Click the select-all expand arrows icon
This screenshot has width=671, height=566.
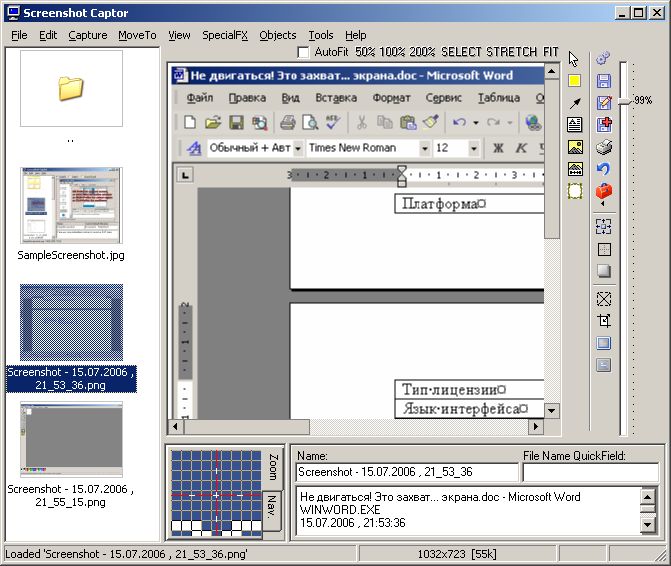(x=604, y=226)
